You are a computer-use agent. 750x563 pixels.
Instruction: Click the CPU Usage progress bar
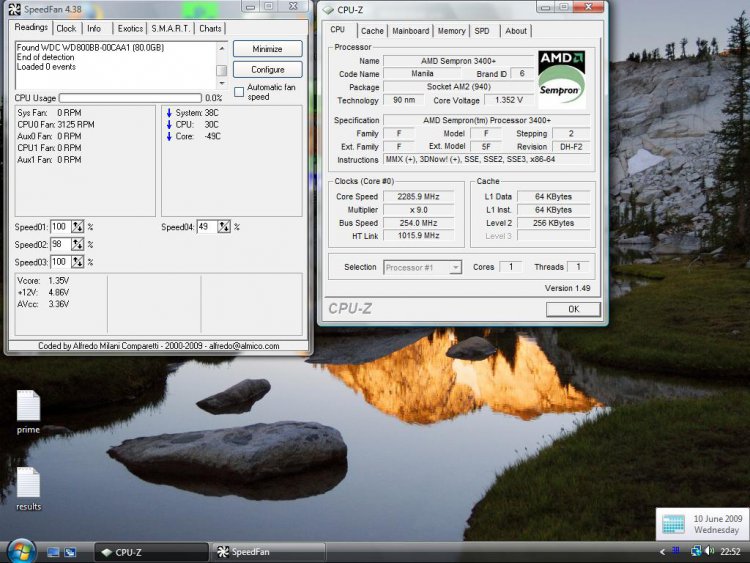130,98
